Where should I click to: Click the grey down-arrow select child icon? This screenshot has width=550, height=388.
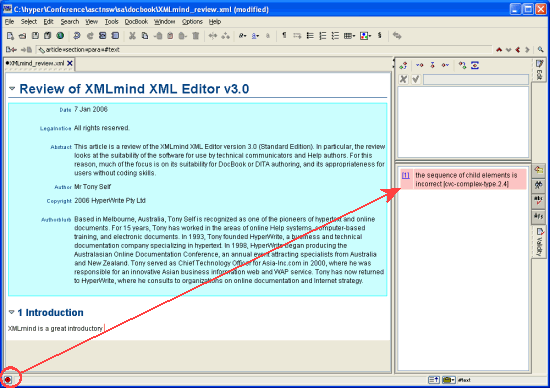[x=508, y=50]
